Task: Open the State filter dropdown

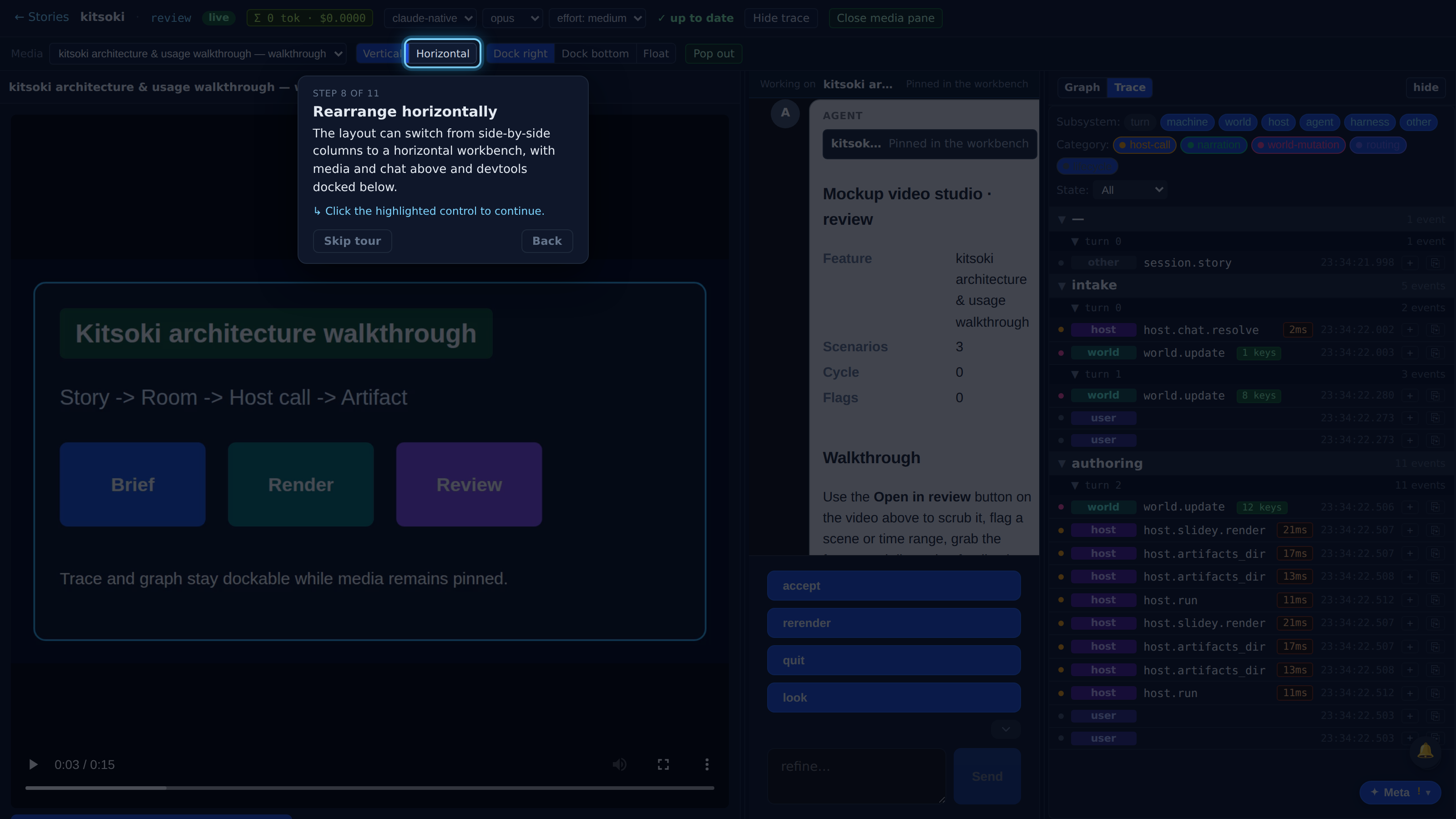Action: [x=1130, y=190]
